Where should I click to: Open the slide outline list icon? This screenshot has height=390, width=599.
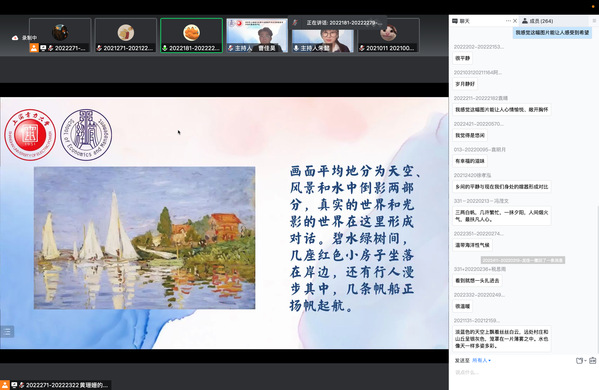[7, 331]
